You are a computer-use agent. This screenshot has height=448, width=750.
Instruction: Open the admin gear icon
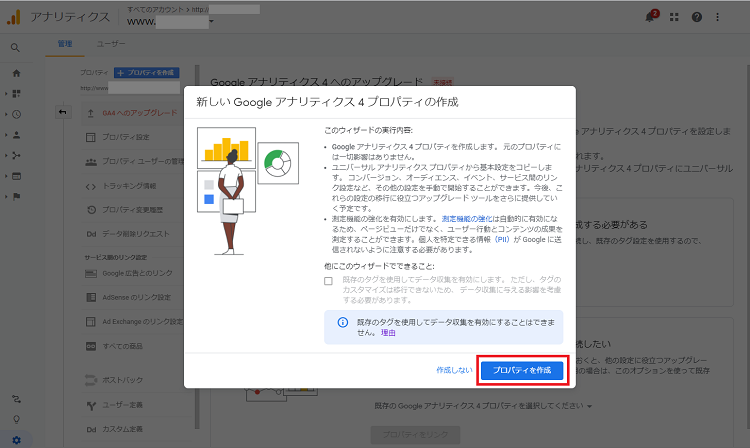pos(16,440)
